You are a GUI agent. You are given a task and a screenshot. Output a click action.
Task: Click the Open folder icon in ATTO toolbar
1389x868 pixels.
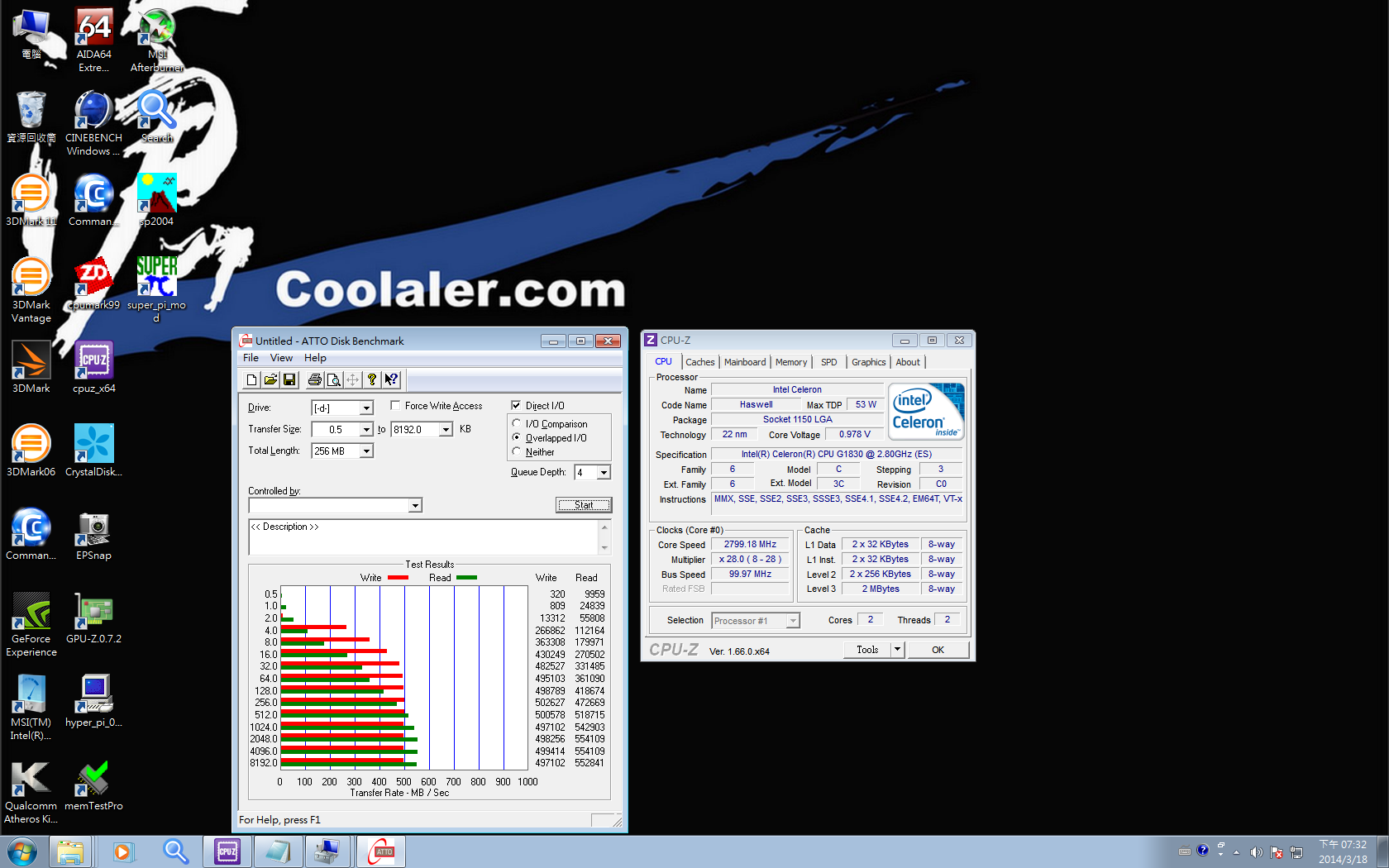(x=270, y=379)
